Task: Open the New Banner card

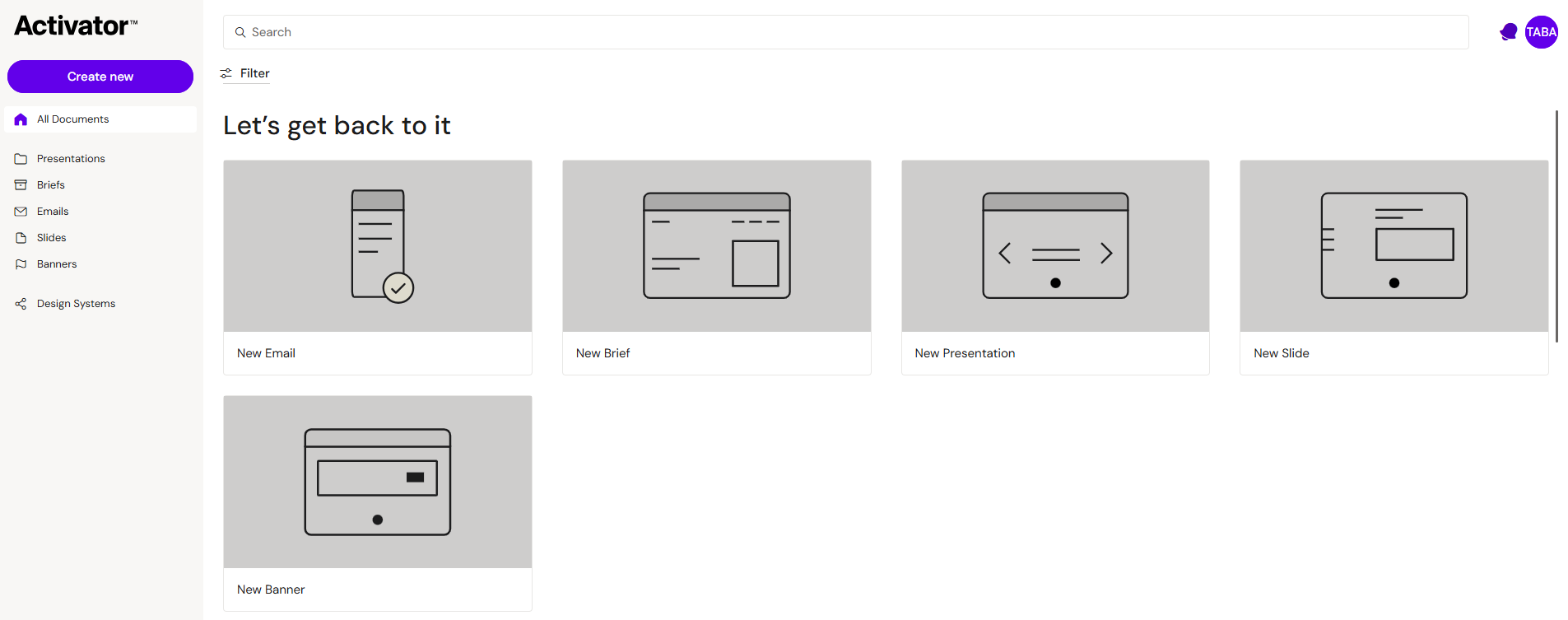Action: point(378,503)
